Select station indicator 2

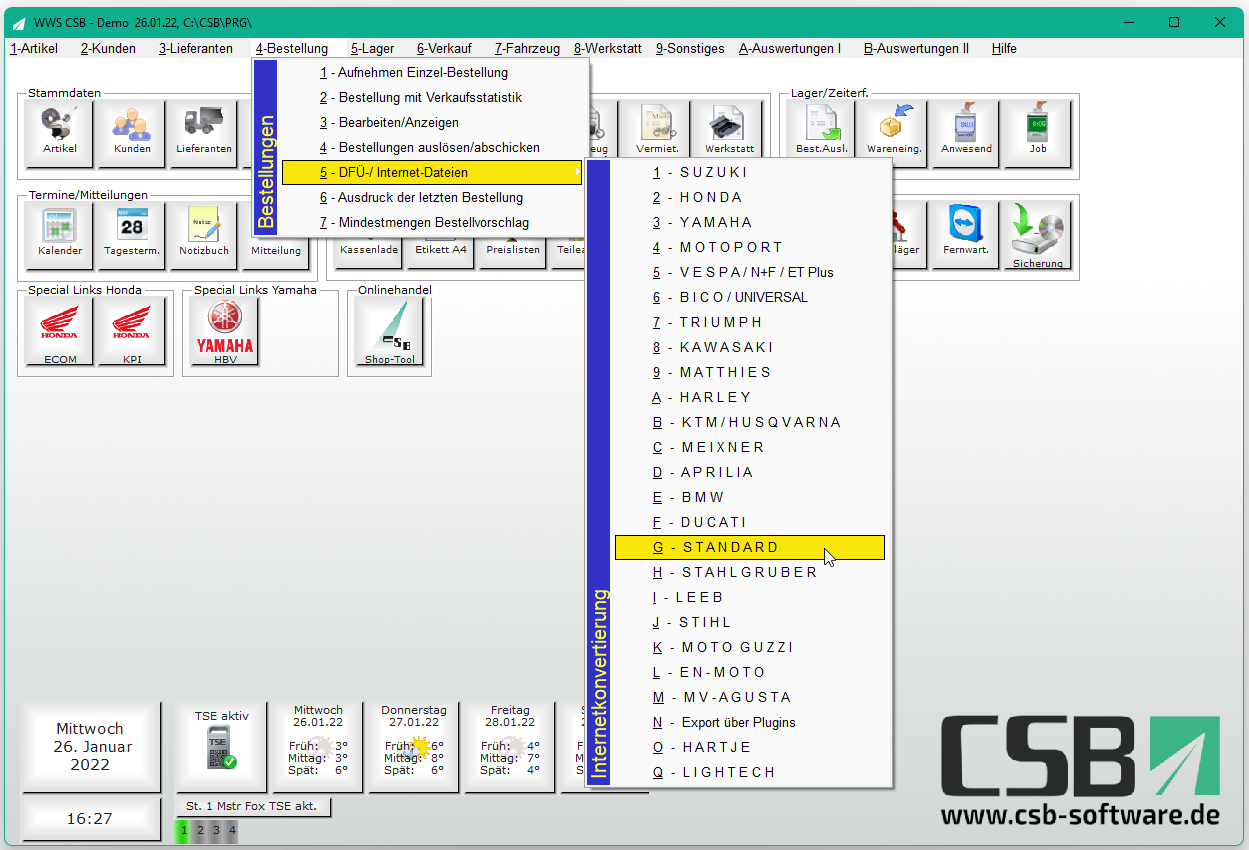click(x=199, y=830)
